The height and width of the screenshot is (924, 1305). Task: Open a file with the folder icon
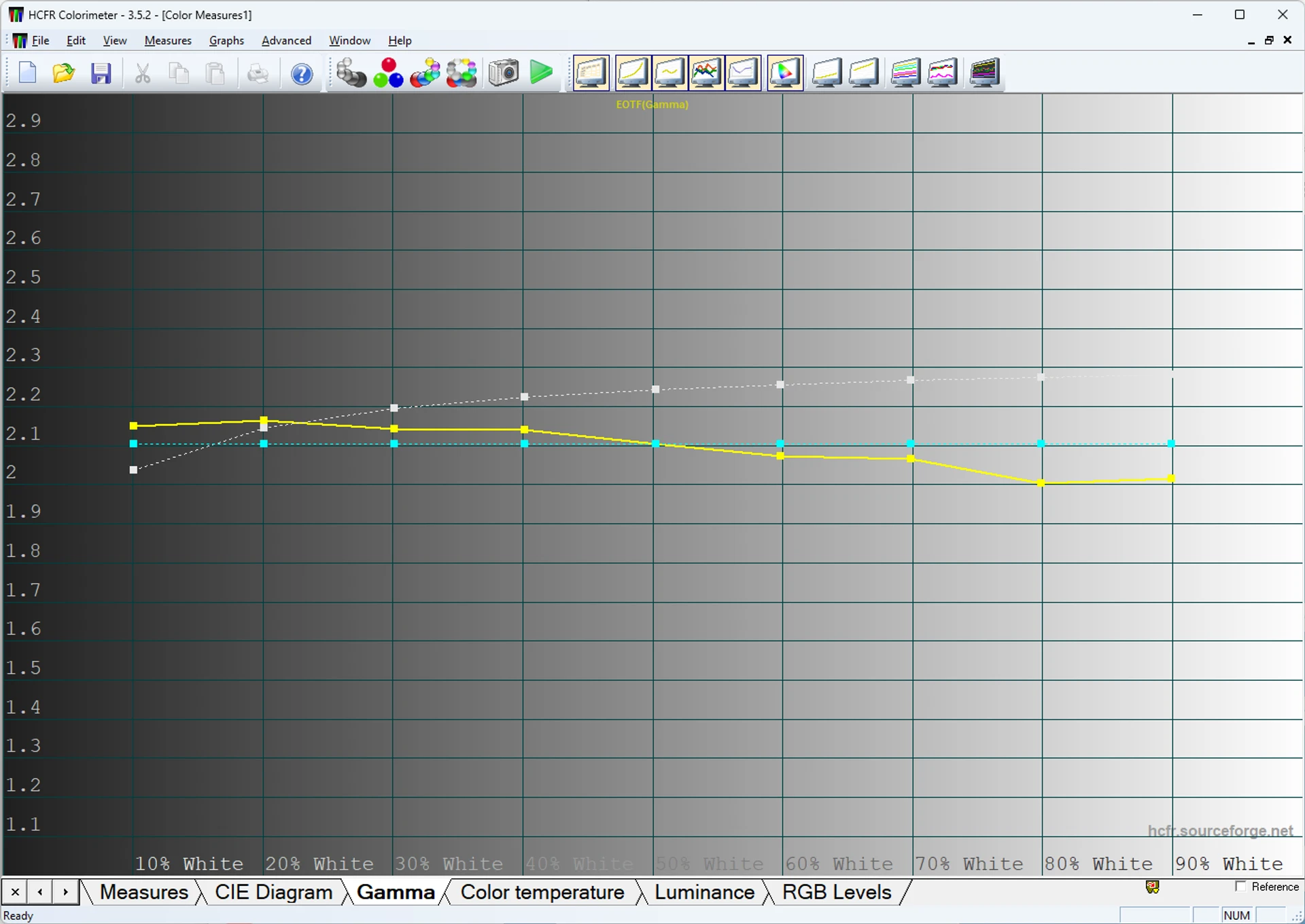(x=64, y=73)
